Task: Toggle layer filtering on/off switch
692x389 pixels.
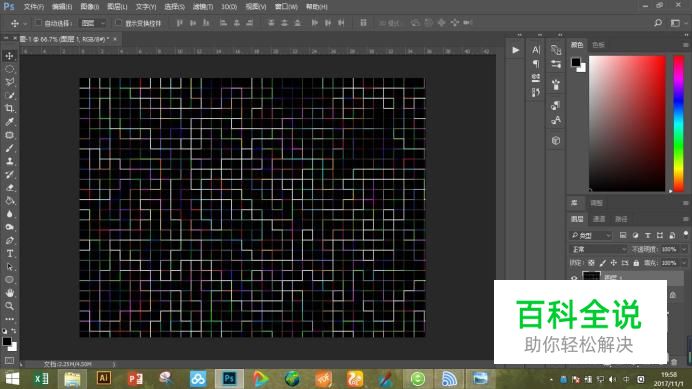Action: point(685,235)
